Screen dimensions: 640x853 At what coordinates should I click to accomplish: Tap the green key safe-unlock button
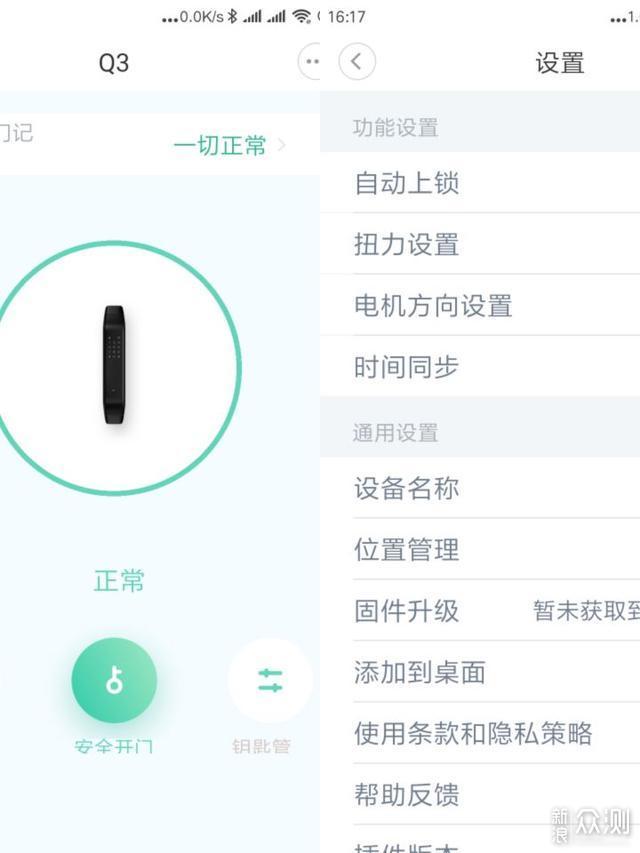pos(114,680)
